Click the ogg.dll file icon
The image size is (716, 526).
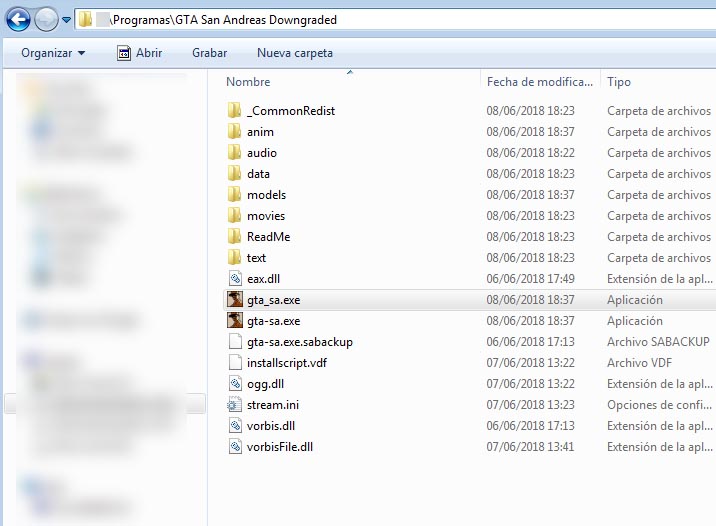pos(235,384)
